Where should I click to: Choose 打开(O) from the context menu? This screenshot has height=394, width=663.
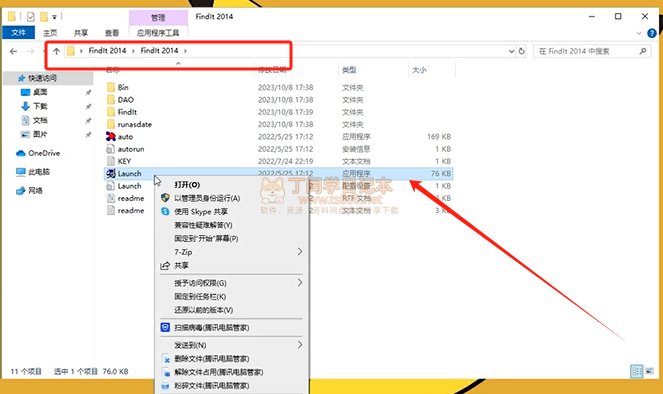pos(232,185)
